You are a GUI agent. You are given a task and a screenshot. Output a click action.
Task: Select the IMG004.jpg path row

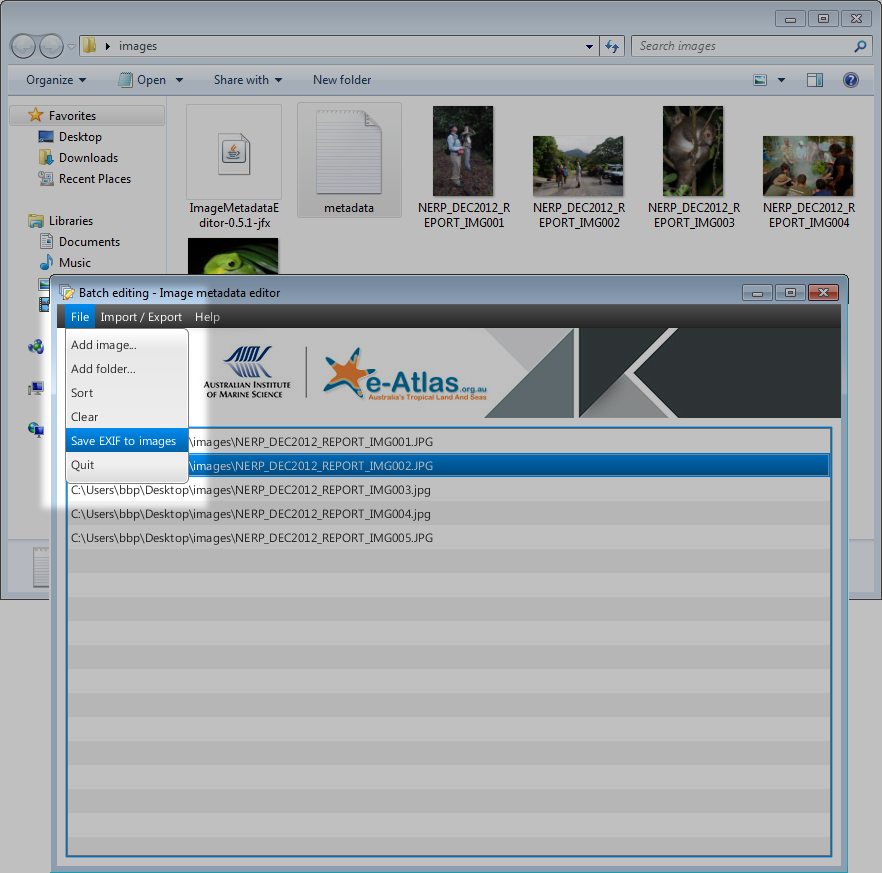pyautogui.click(x=449, y=514)
